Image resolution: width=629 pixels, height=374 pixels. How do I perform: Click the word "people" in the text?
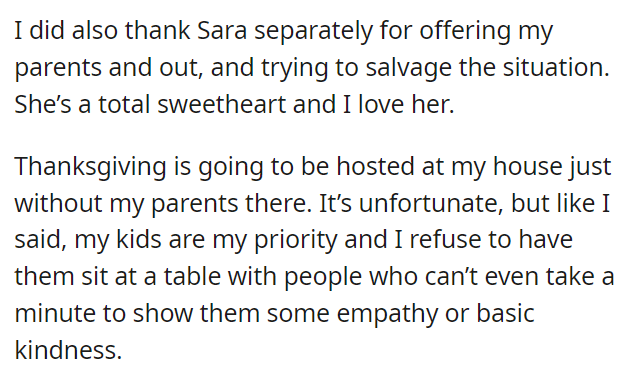(x=323, y=277)
